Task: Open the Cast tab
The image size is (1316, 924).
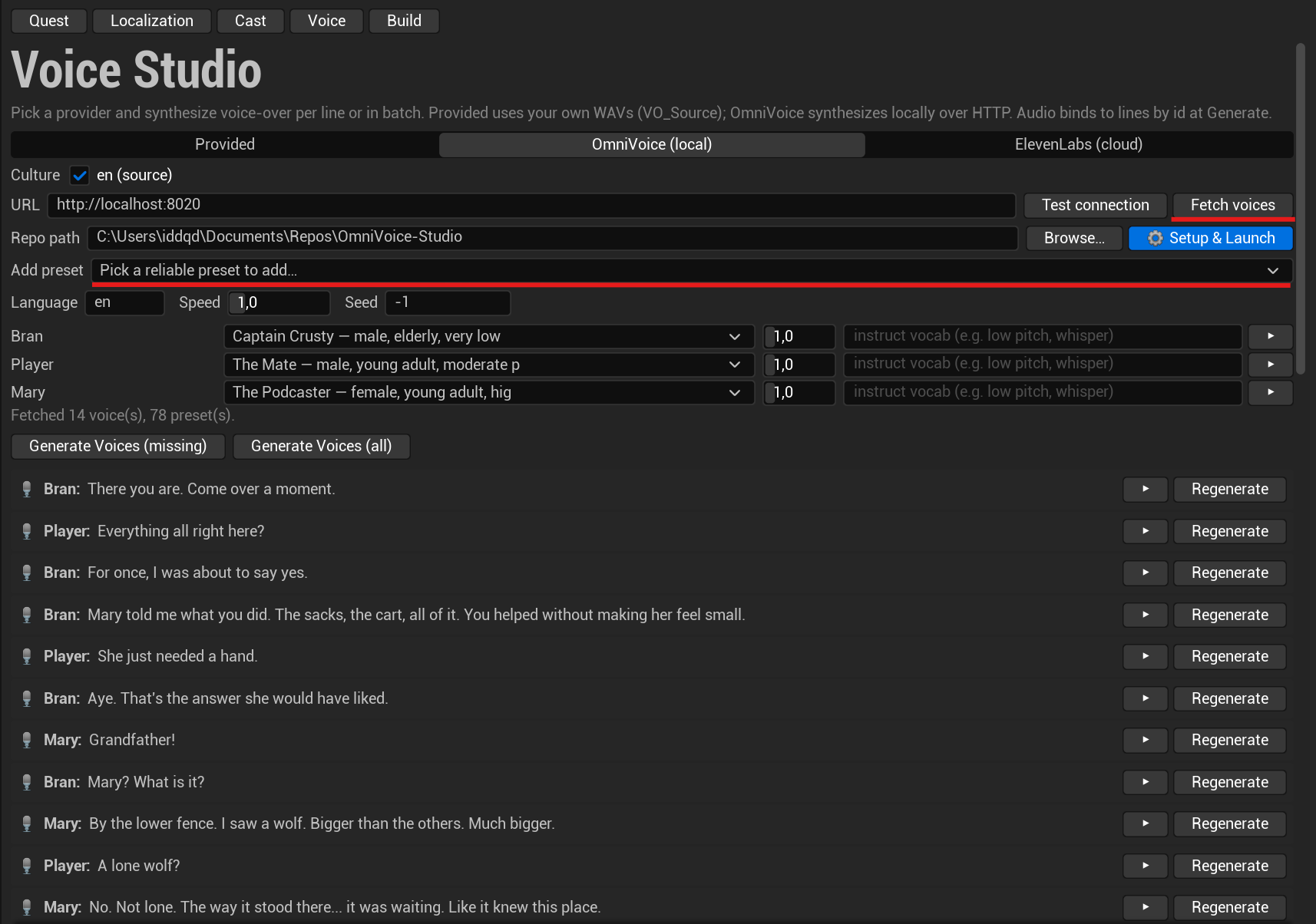Action: [x=250, y=21]
